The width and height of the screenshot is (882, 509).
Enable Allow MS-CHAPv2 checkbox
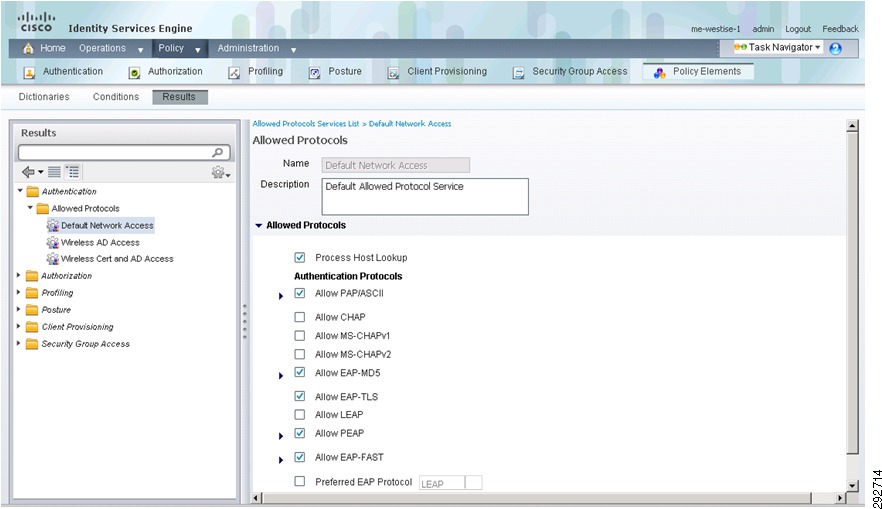(300, 354)
